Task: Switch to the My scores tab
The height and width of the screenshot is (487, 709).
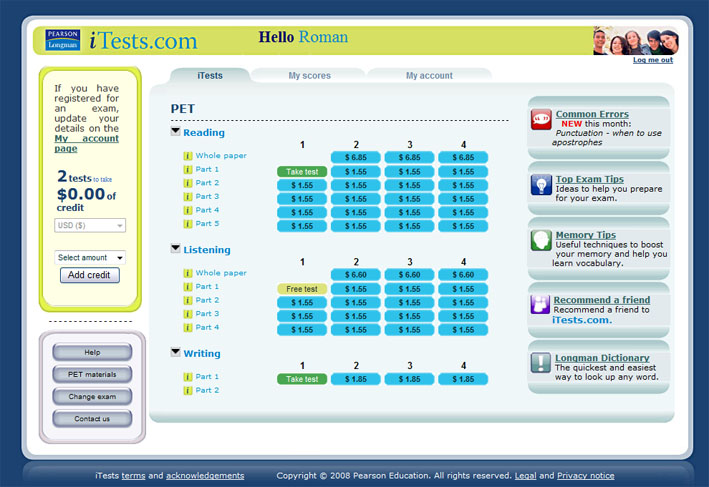Action: point(309,76)
